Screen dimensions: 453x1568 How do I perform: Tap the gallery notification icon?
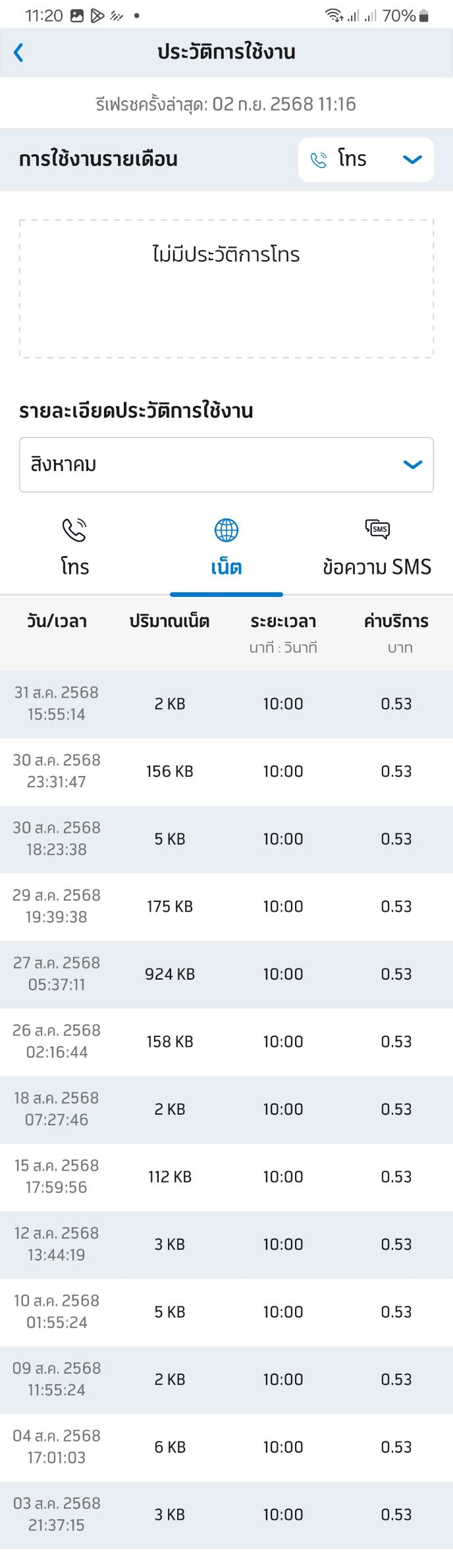(x=77, y=16)
